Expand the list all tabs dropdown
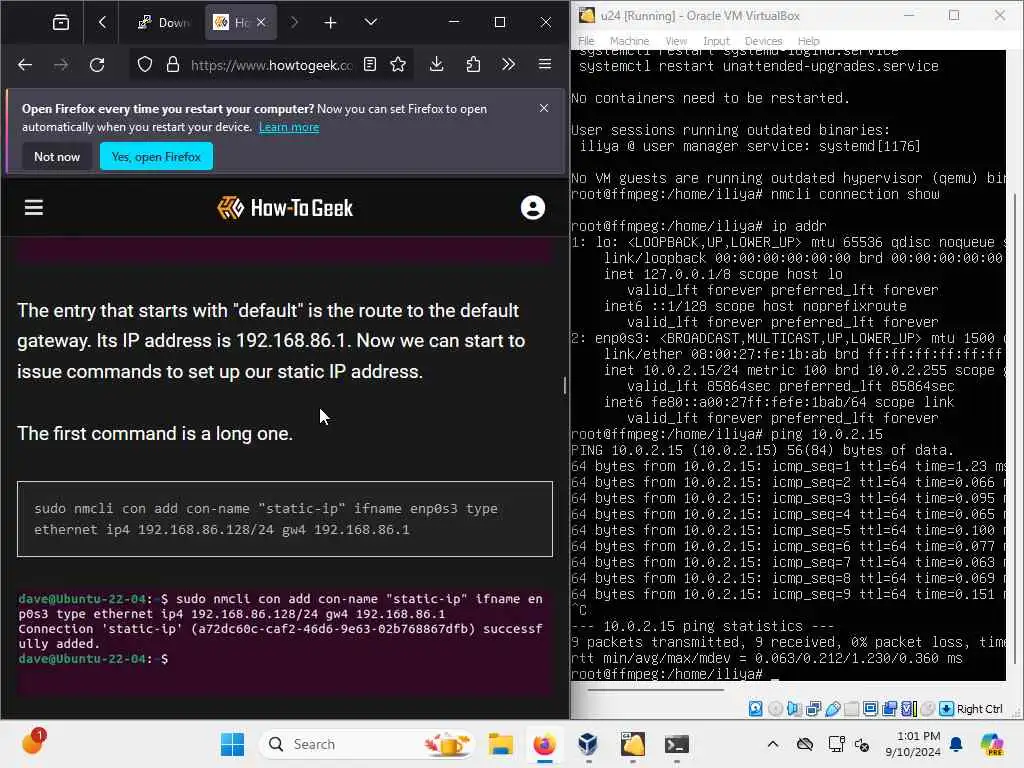The height and width of the screenshot is (768, 1024). click(x=370, y=23)
